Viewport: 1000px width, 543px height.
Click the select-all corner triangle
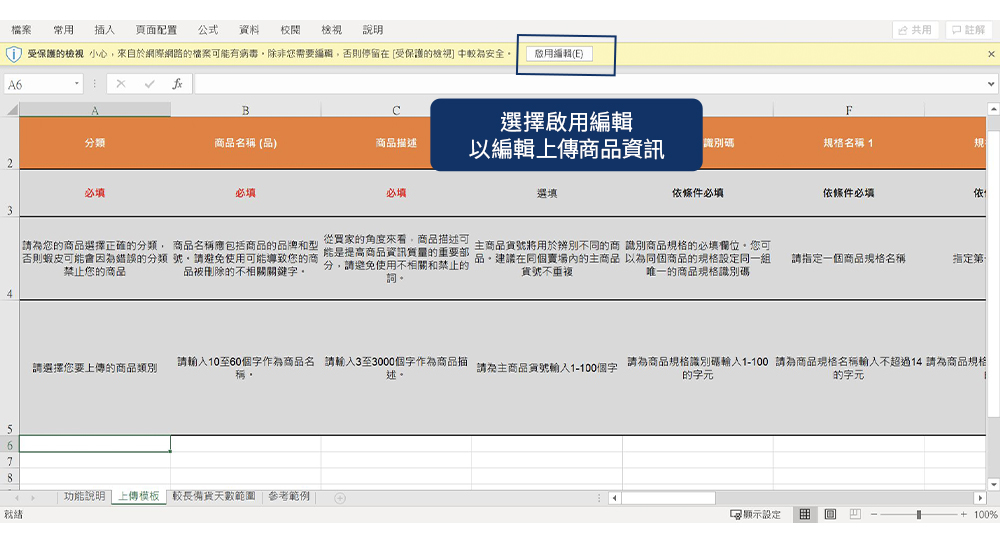coord(12,110)
